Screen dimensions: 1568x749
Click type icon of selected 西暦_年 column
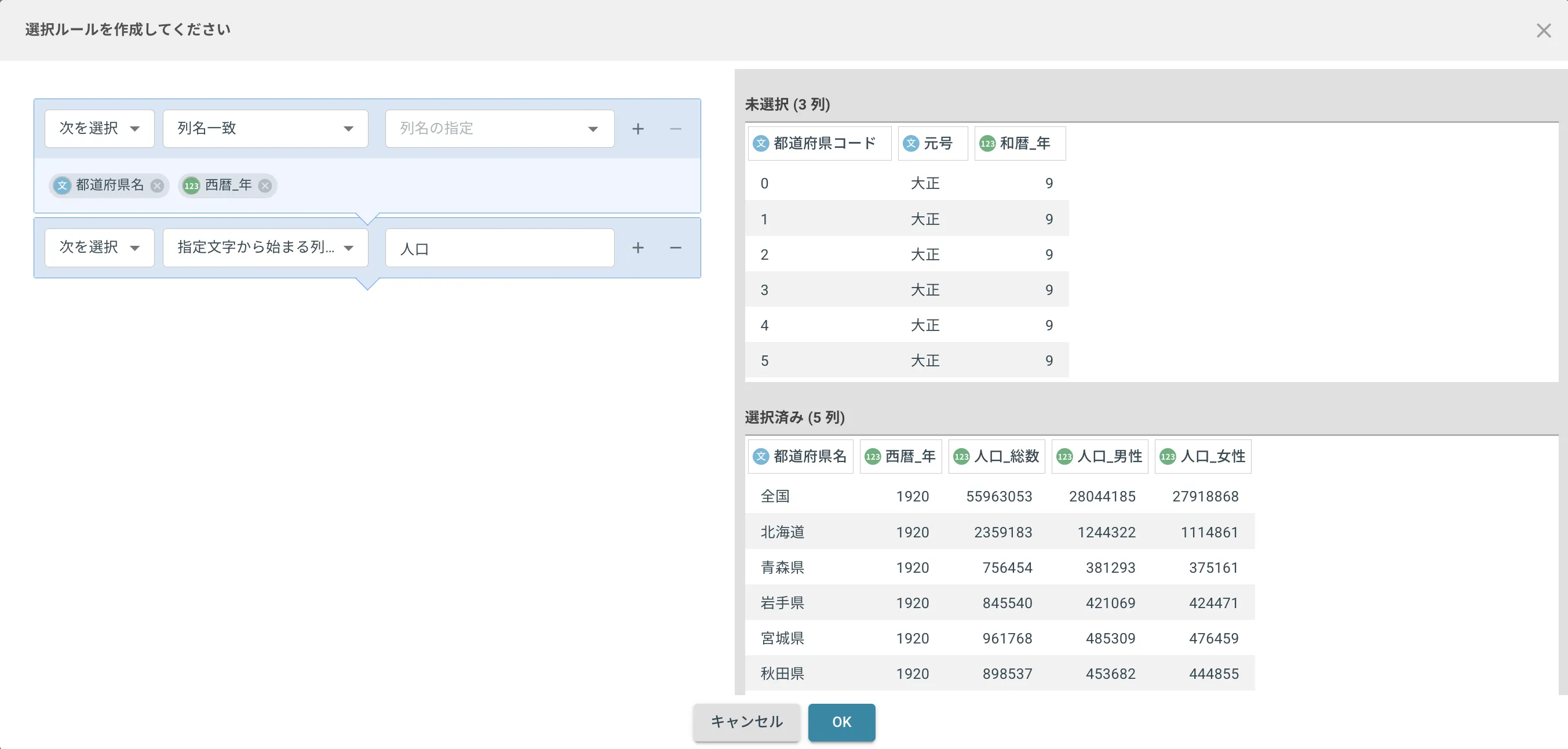tap(872, 456)
